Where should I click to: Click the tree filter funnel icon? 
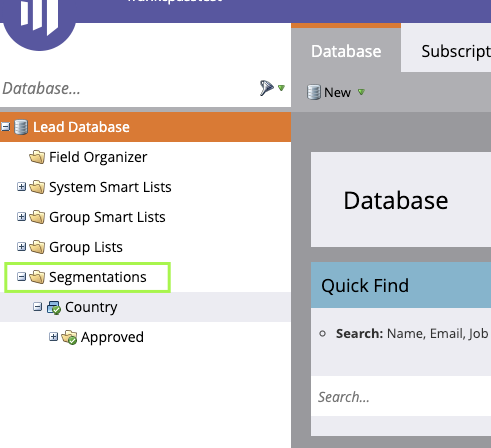pyautogui.click(x=267, y=88)
